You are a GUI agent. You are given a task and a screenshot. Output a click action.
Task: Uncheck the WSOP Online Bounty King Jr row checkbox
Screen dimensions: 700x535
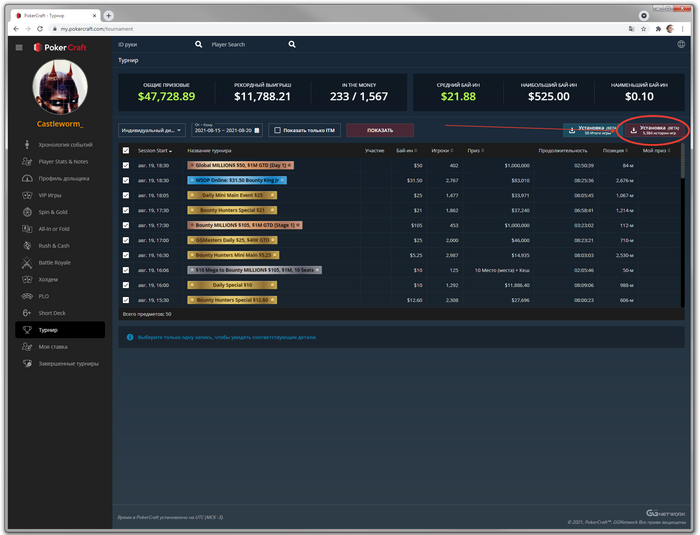[126, 180]
